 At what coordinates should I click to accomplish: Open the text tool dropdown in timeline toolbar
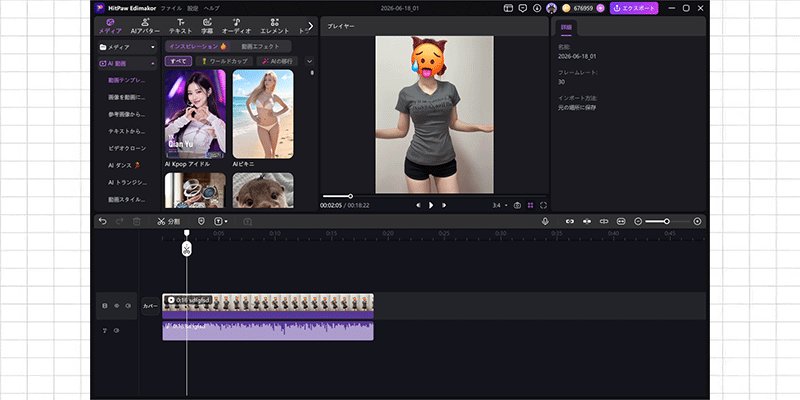tap(220, 221)
